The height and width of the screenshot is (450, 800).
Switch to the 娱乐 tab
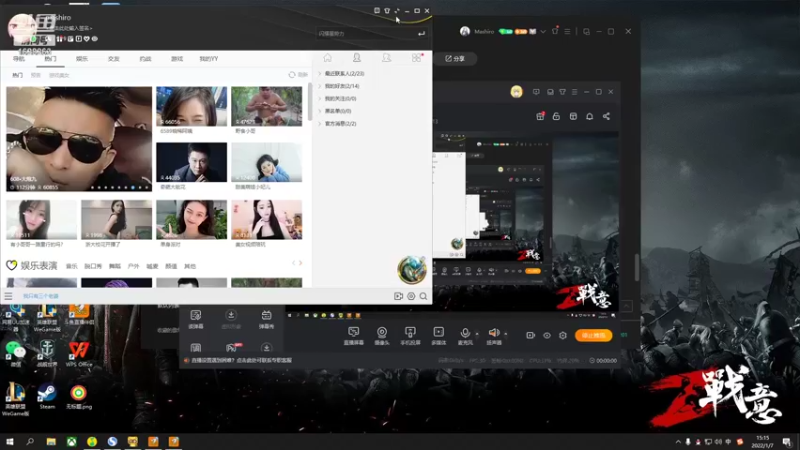[82, 59]
